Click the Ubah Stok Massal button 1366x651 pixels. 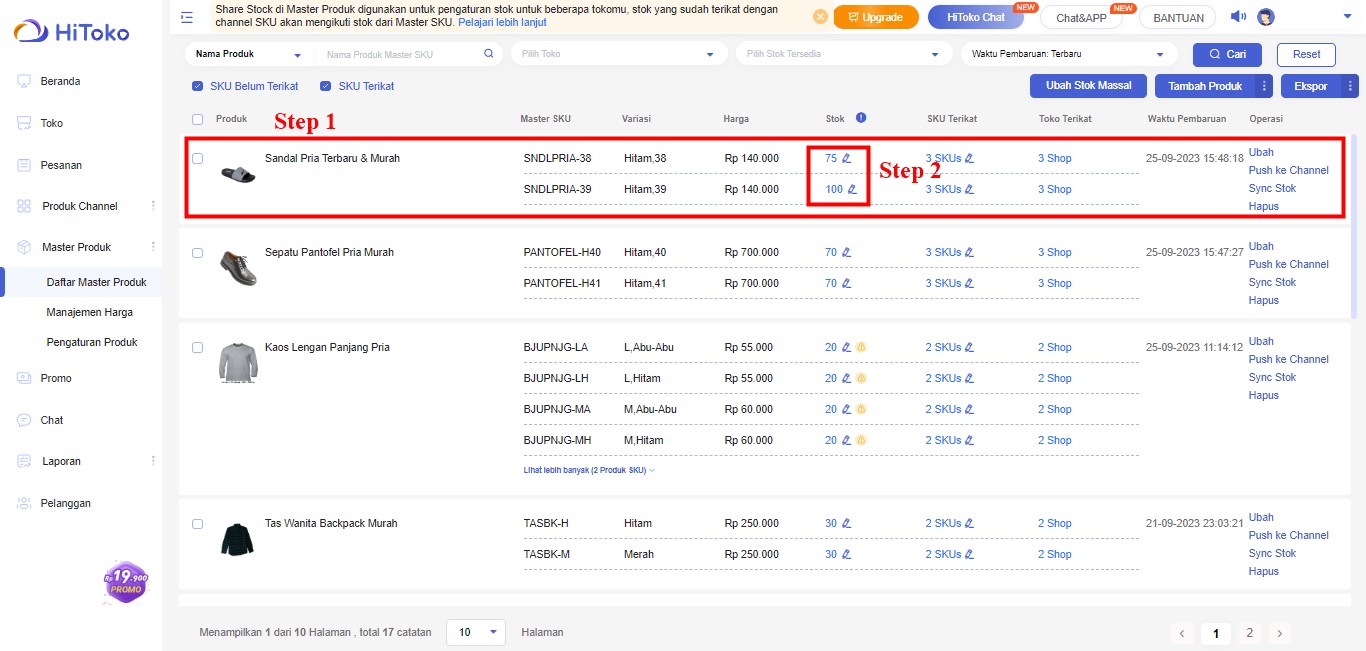[1088, 86]
